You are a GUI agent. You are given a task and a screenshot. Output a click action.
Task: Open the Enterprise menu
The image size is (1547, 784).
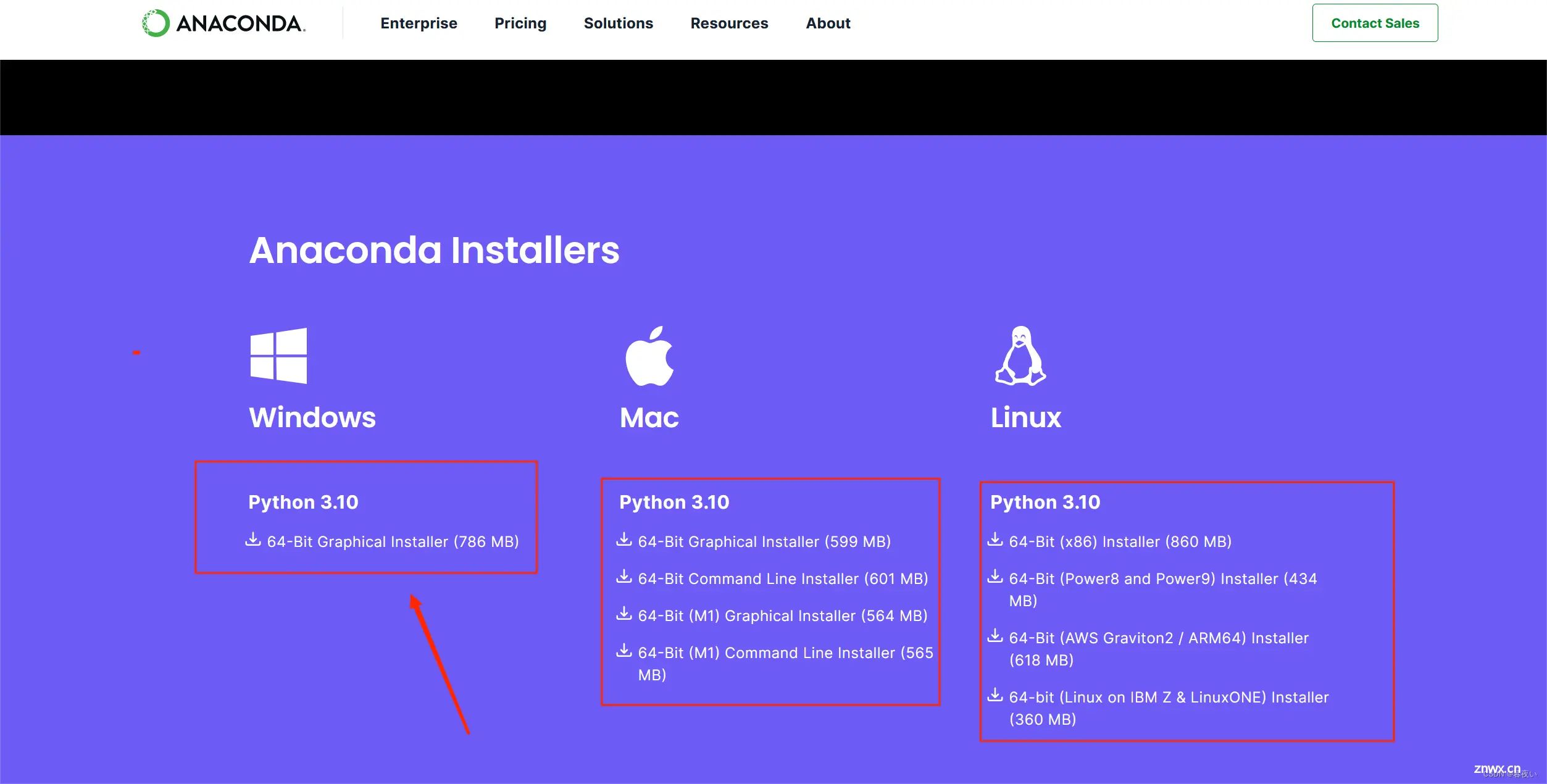[x=419, y=23]
